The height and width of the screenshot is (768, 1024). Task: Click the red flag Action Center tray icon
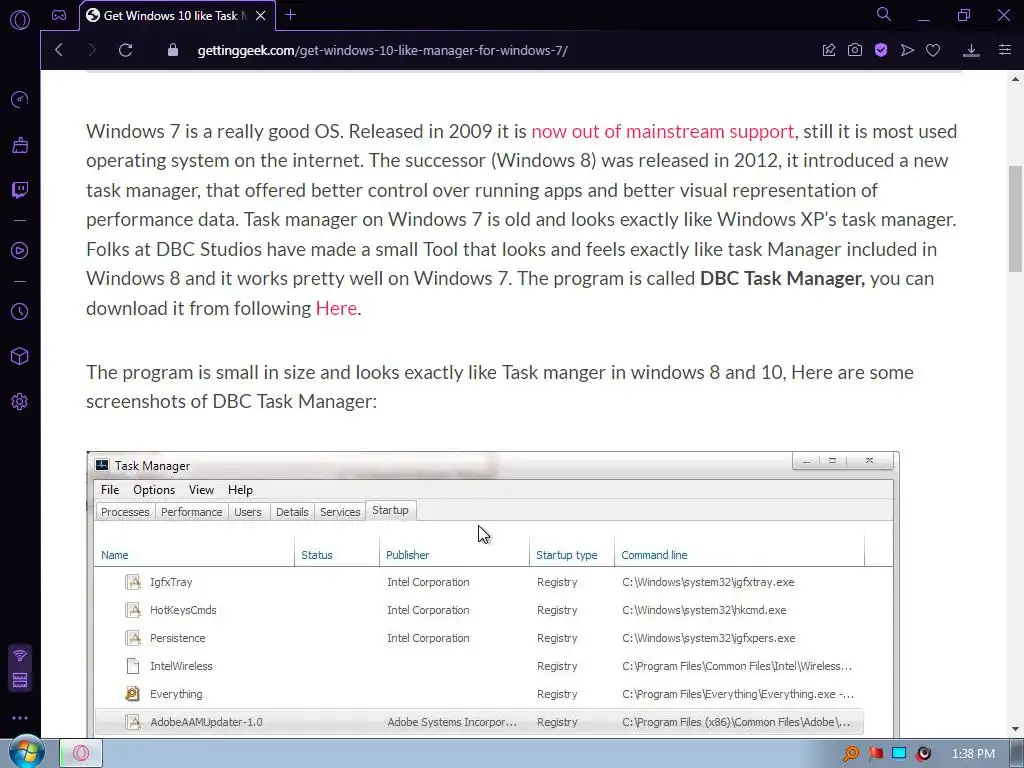[876, 754]
